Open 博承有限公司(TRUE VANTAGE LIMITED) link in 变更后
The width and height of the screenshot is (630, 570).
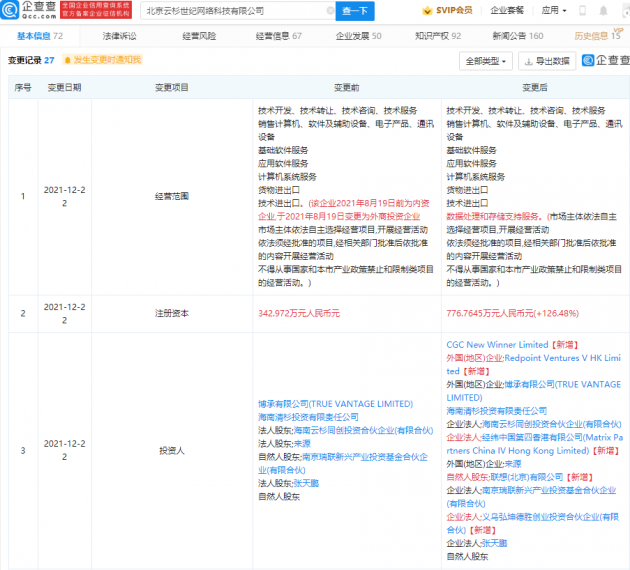pyautogui.click(x=534, y=391)
